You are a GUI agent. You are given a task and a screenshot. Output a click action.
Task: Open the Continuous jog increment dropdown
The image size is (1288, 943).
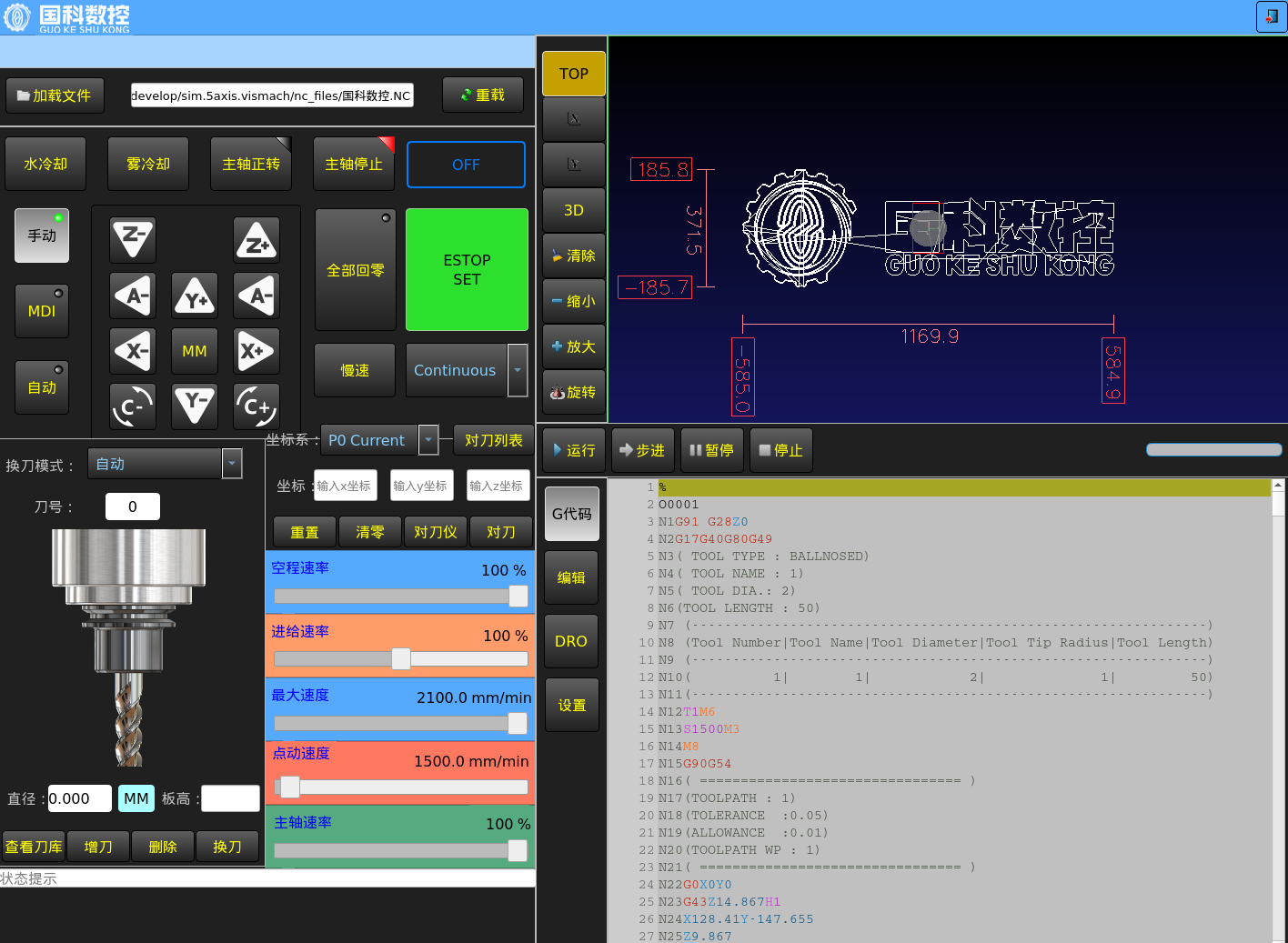click(x=518, y=370)
